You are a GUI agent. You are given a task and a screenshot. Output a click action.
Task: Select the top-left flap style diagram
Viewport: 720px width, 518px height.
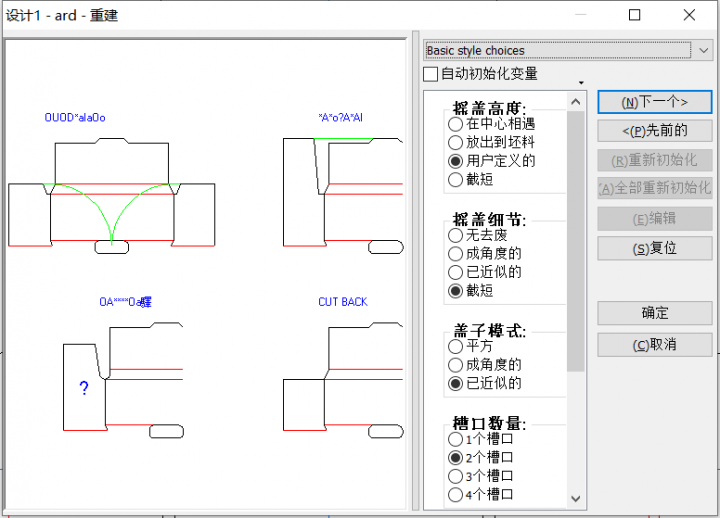(x=112, y=190)
